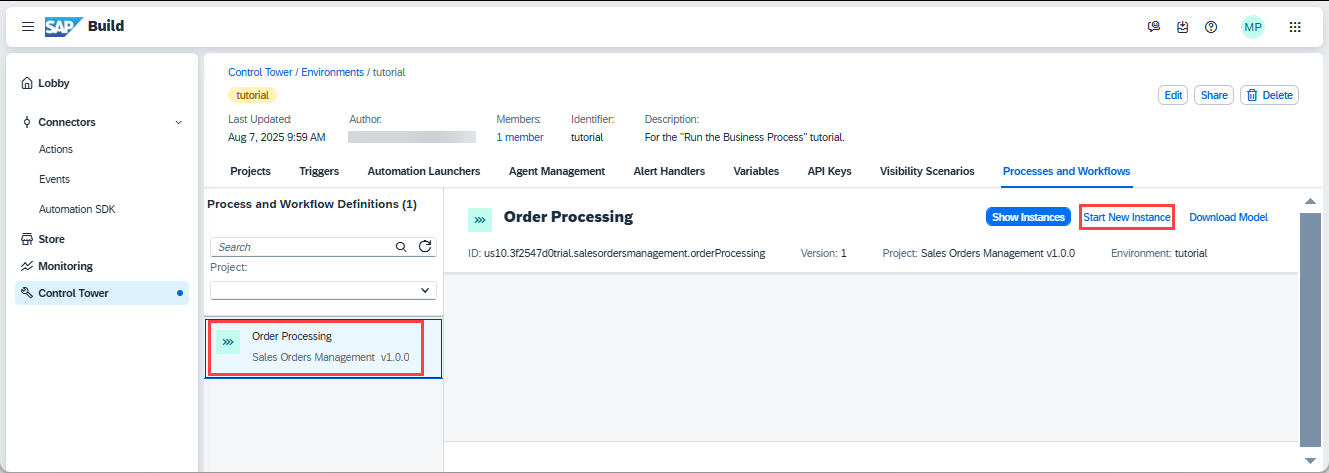Screen dimensions: 1329x473
Task: Click the Edit button
Action: point(1173,95)
